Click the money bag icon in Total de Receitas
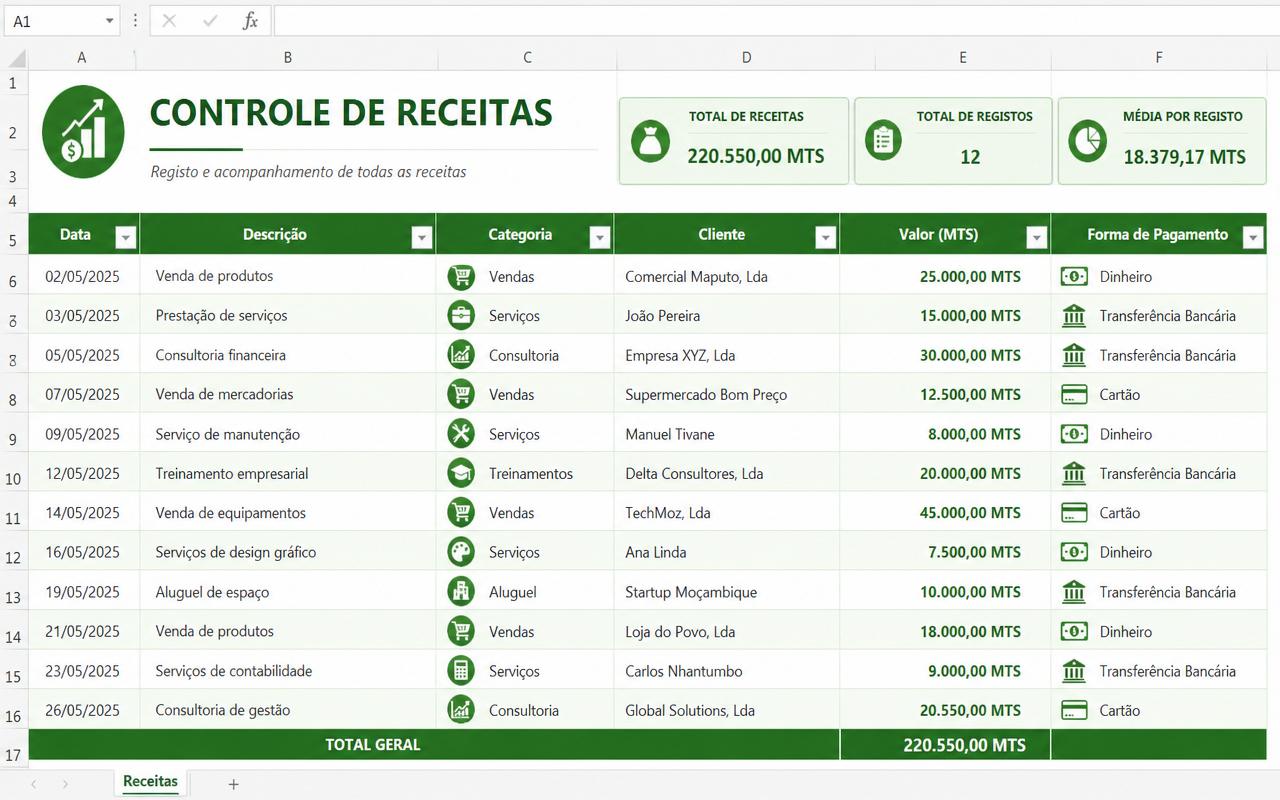The image size is (1280, 800). click(x=651, y=141)
